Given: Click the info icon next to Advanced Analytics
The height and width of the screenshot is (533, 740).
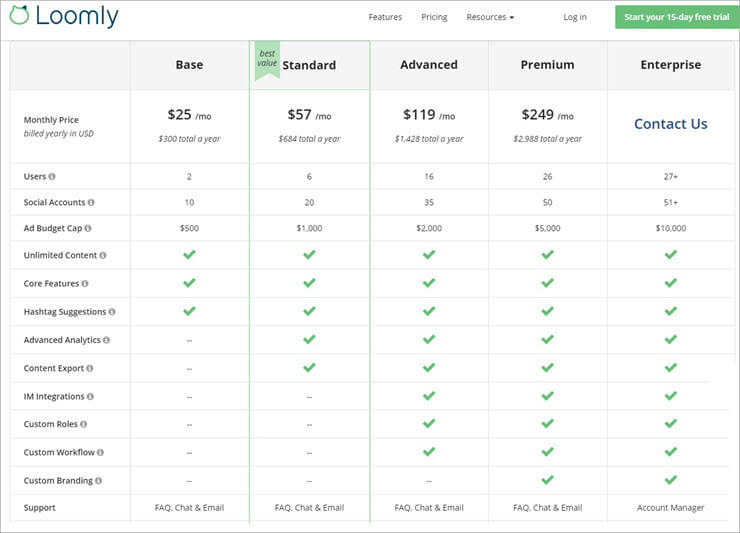Looking at the screenshot, I should [x=106, y=340].
